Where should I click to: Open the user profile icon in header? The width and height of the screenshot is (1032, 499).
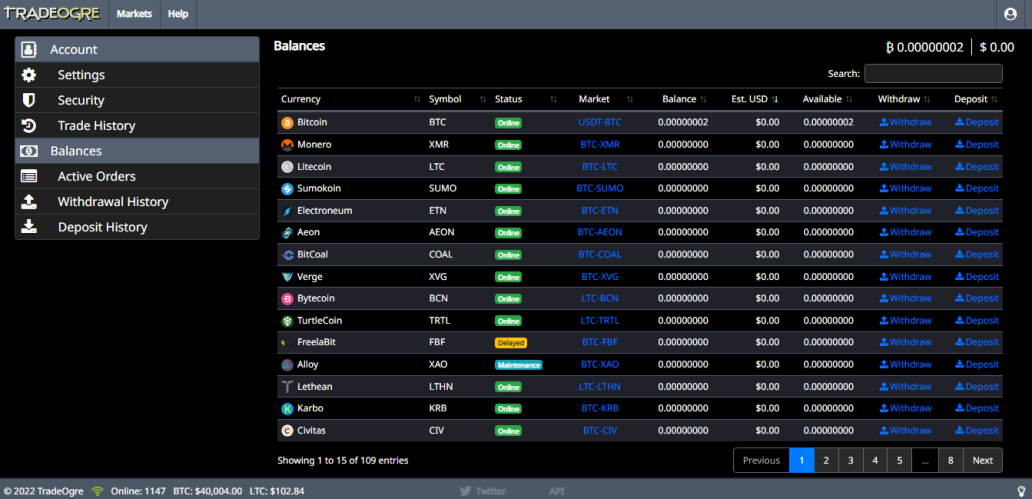coord(1010,14)
